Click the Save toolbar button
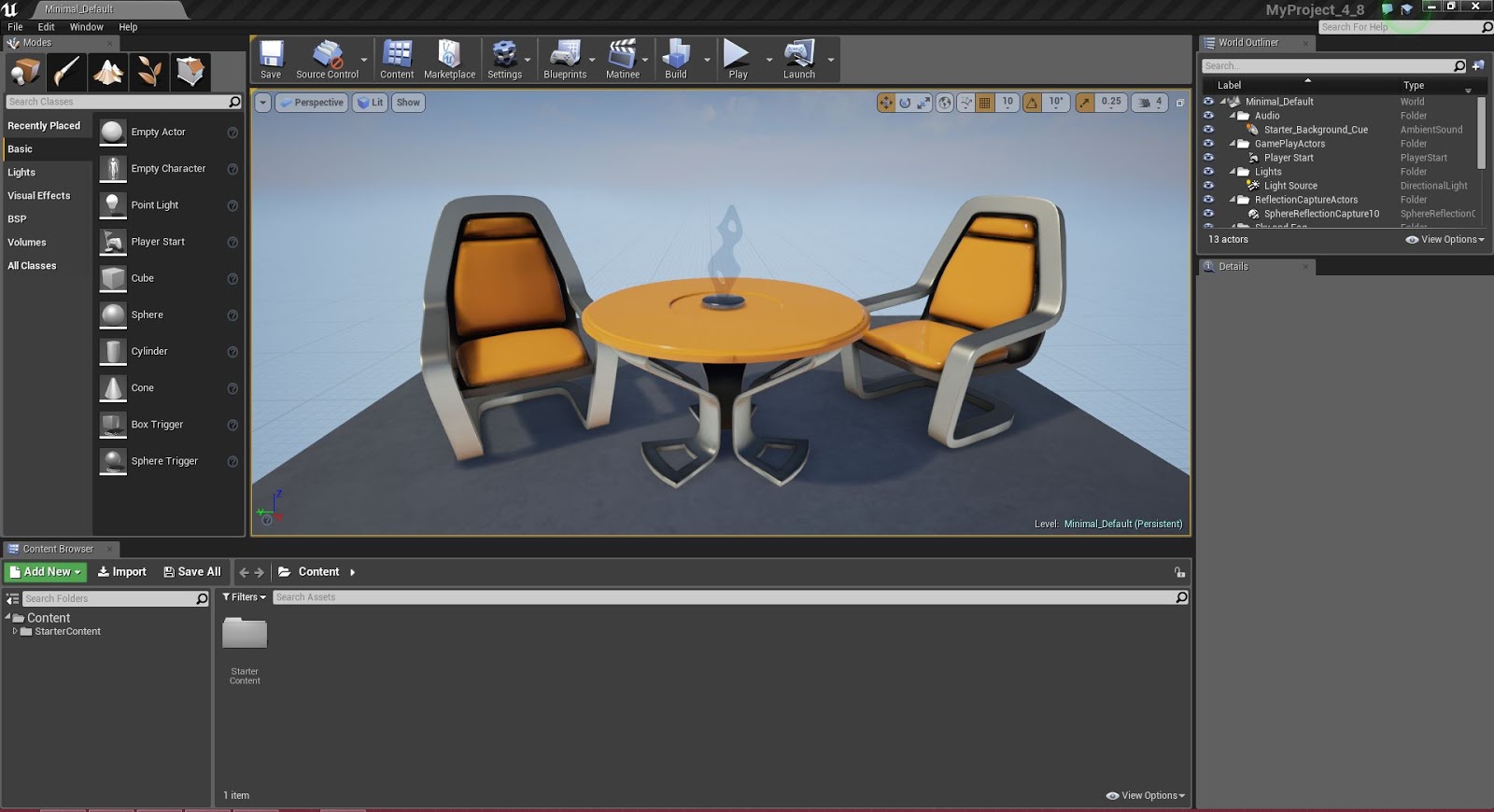Screen dimensions: 1494x812 click(x=271, y=60)
